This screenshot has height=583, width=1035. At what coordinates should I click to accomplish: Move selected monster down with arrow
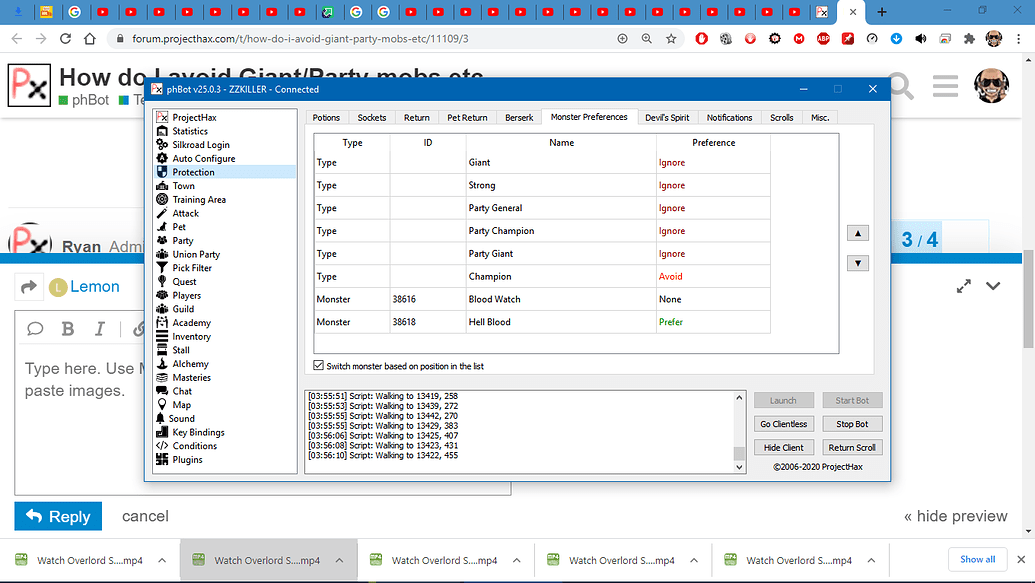click(x=857, y=263)
